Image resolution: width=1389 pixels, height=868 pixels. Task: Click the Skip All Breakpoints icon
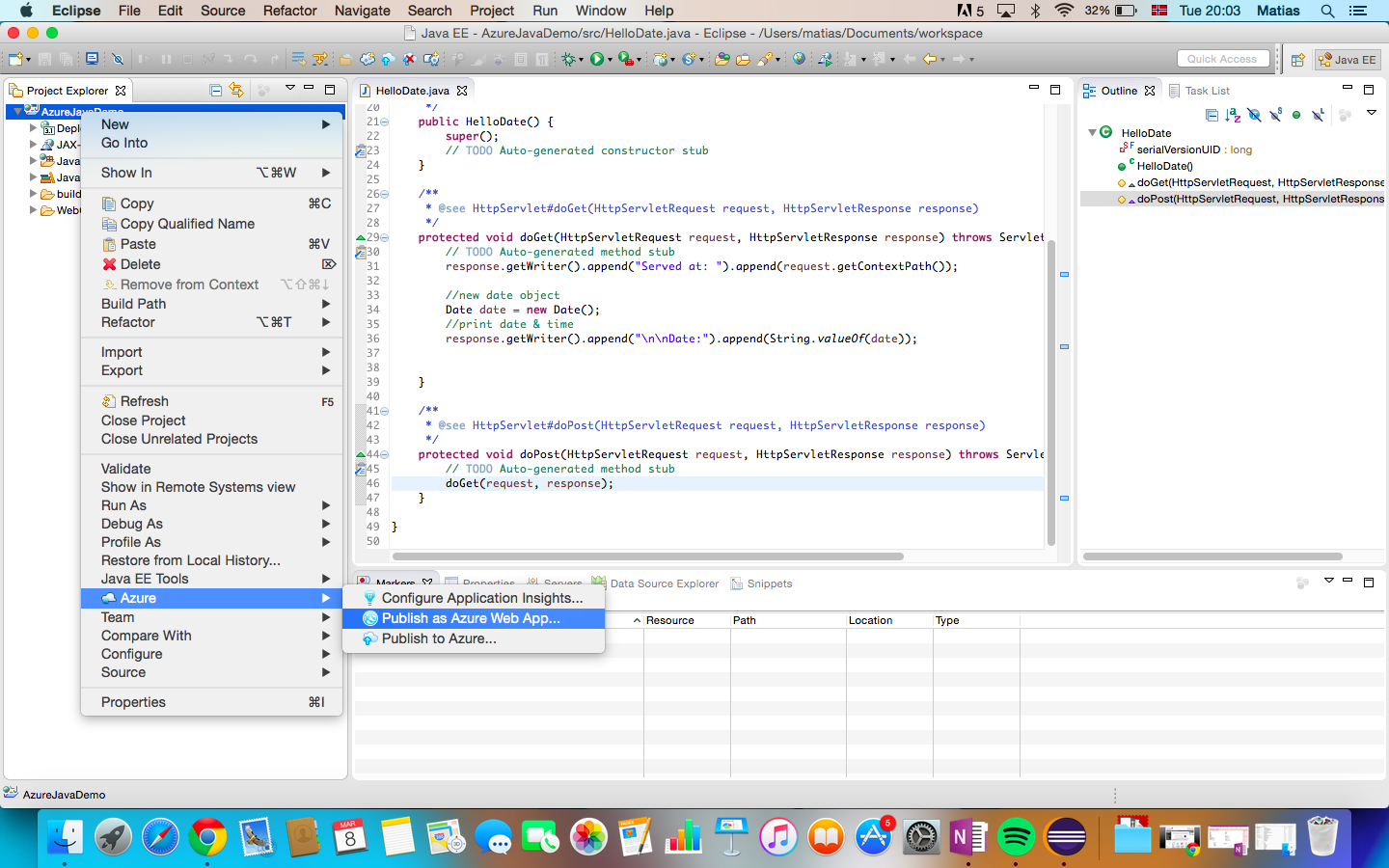pos(118,59)
